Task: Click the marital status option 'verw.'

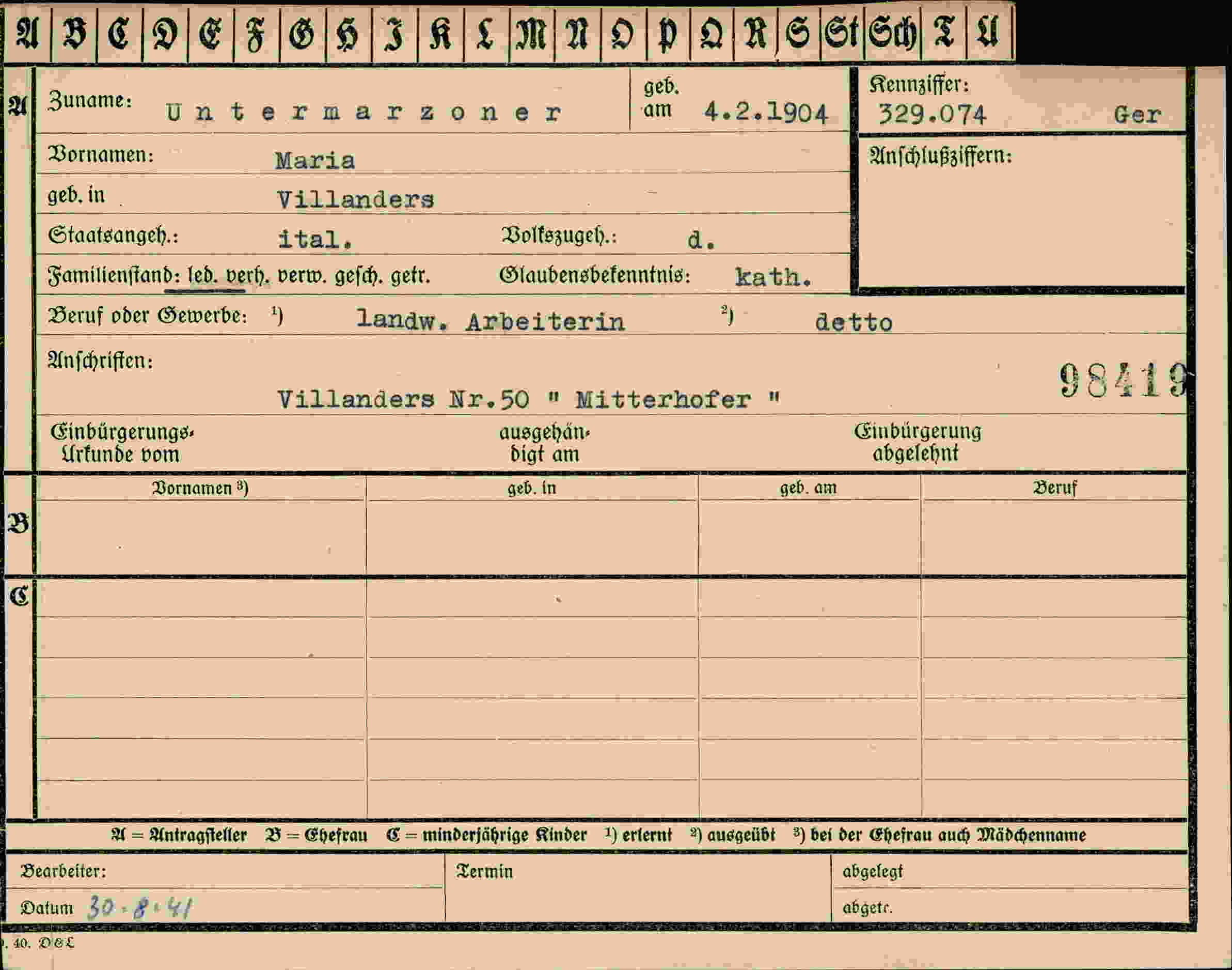Action: [302, 276]
